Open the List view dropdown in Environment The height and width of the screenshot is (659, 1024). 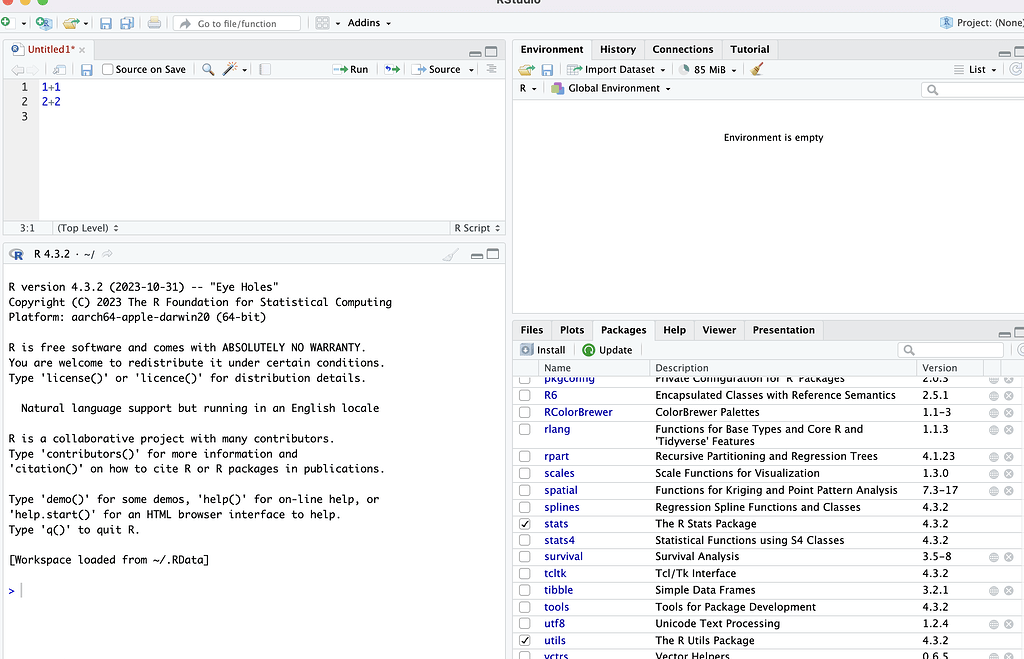(x=976, y=69)
